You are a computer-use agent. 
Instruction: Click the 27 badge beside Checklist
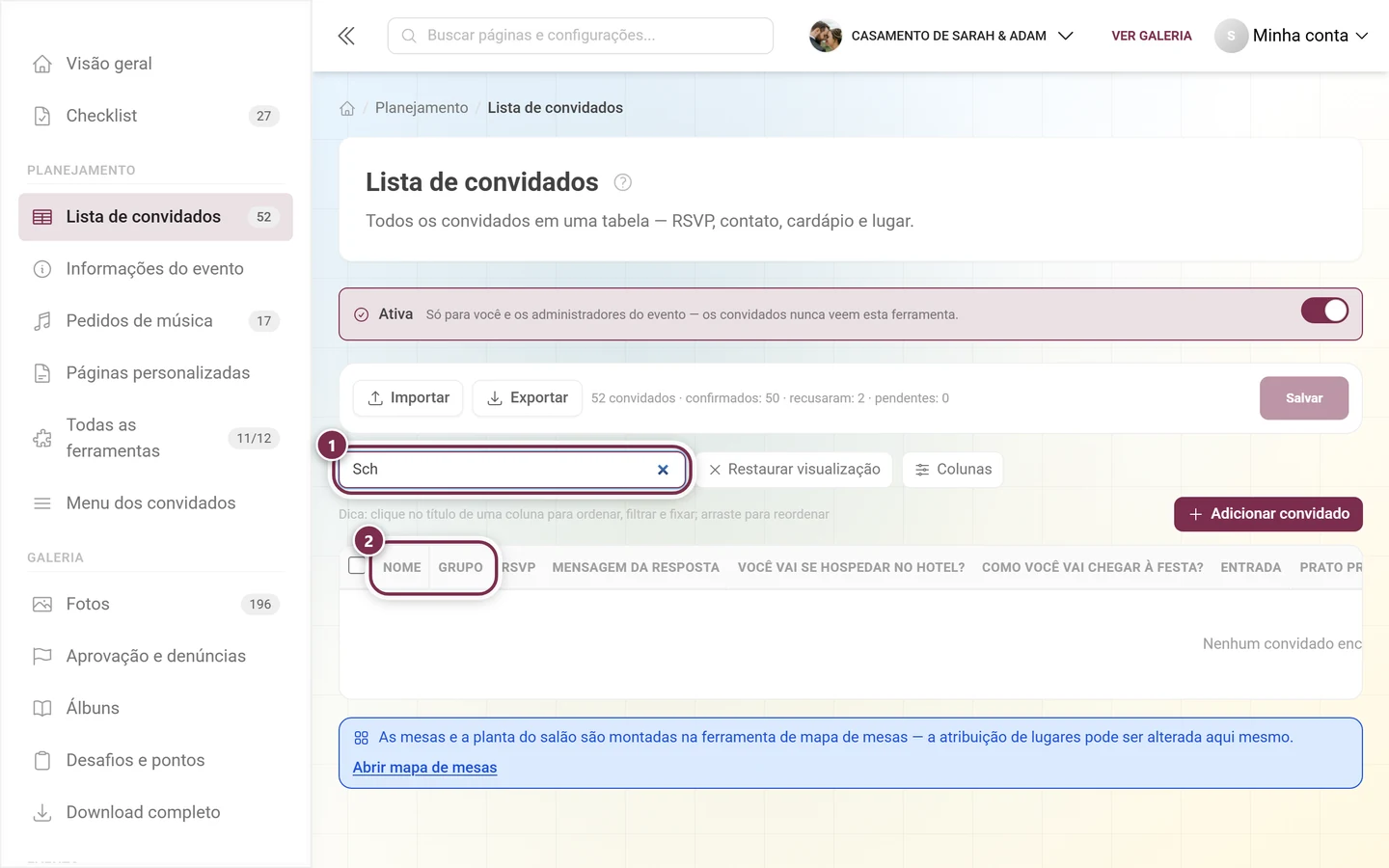coord(264,116)
